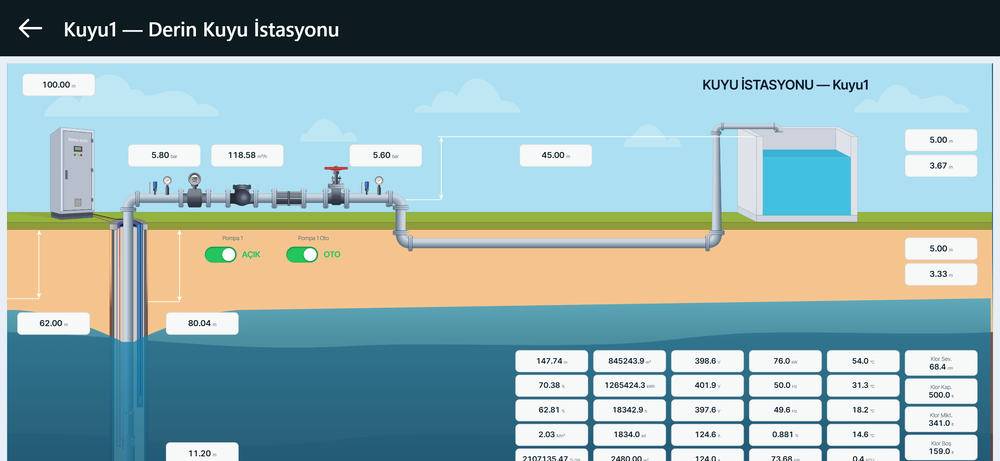The image size is (1000, 461).
Task: Select the 1834.0 count cell
Action: 629,435
